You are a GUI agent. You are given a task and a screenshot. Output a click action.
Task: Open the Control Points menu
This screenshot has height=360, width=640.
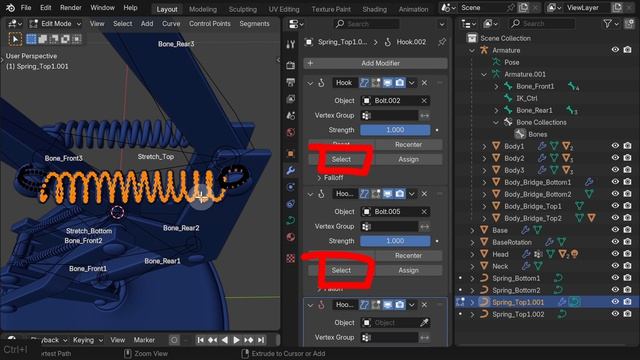coord(209,24)
